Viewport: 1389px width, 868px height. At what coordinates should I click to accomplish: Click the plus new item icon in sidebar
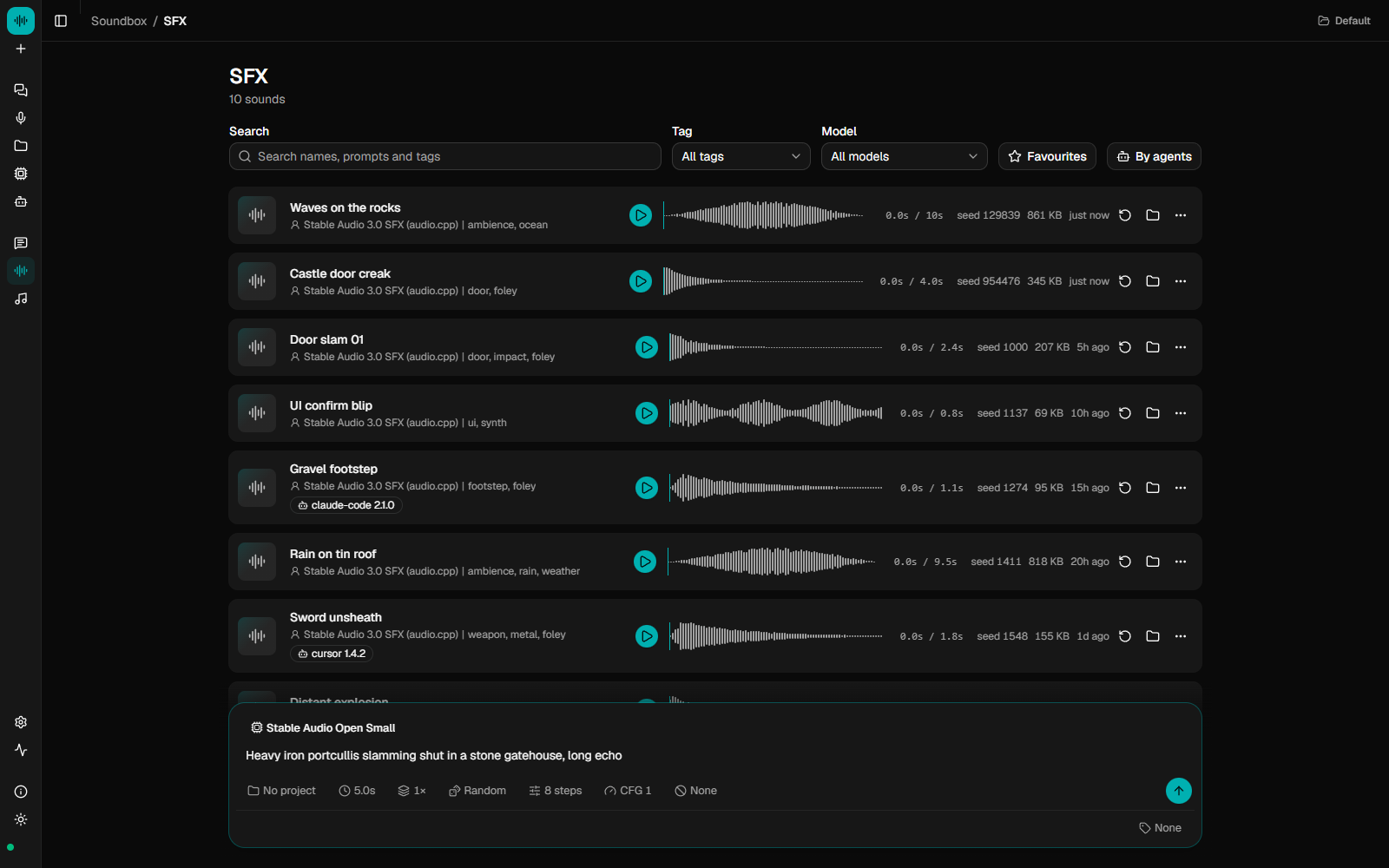pos(21,49)
